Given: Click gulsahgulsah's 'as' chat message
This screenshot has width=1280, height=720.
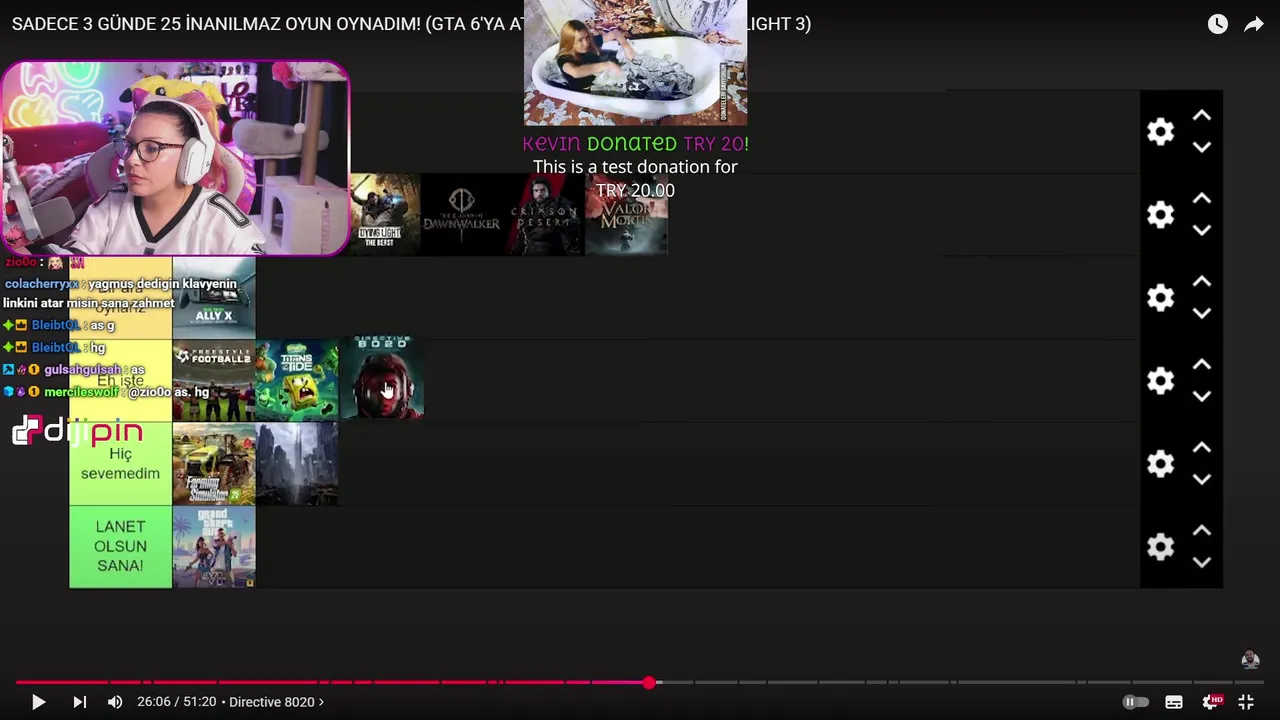Looking at the screenshot, I should pyautogui.click(x=73, y=369).
